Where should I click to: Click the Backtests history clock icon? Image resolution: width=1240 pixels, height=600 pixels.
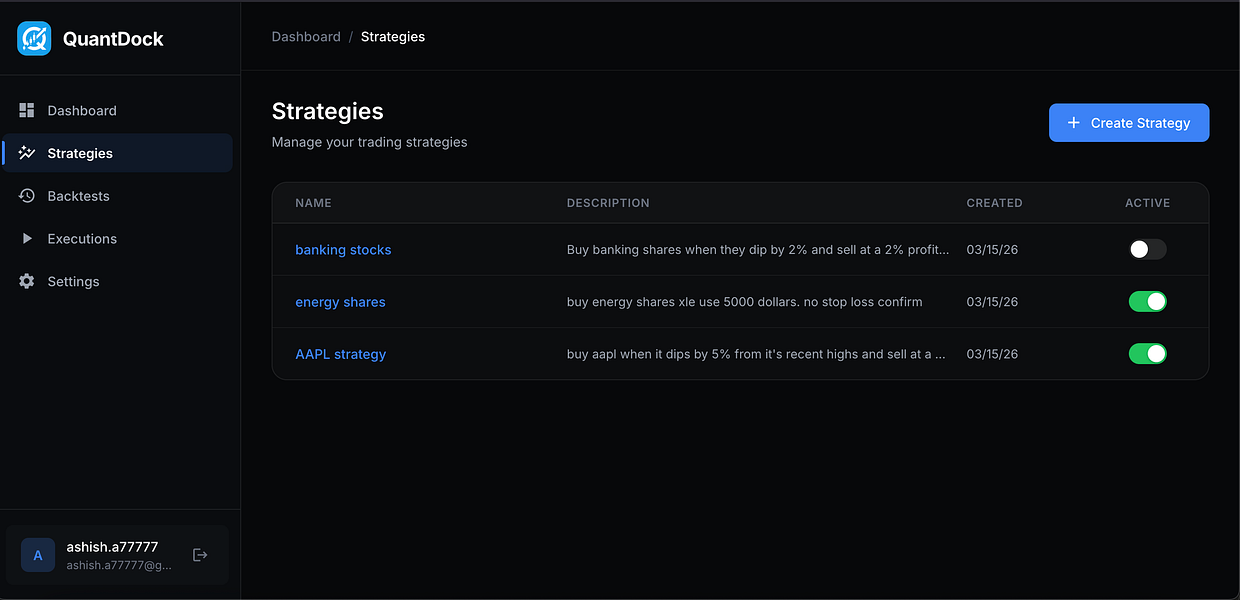tap(27, 196)
